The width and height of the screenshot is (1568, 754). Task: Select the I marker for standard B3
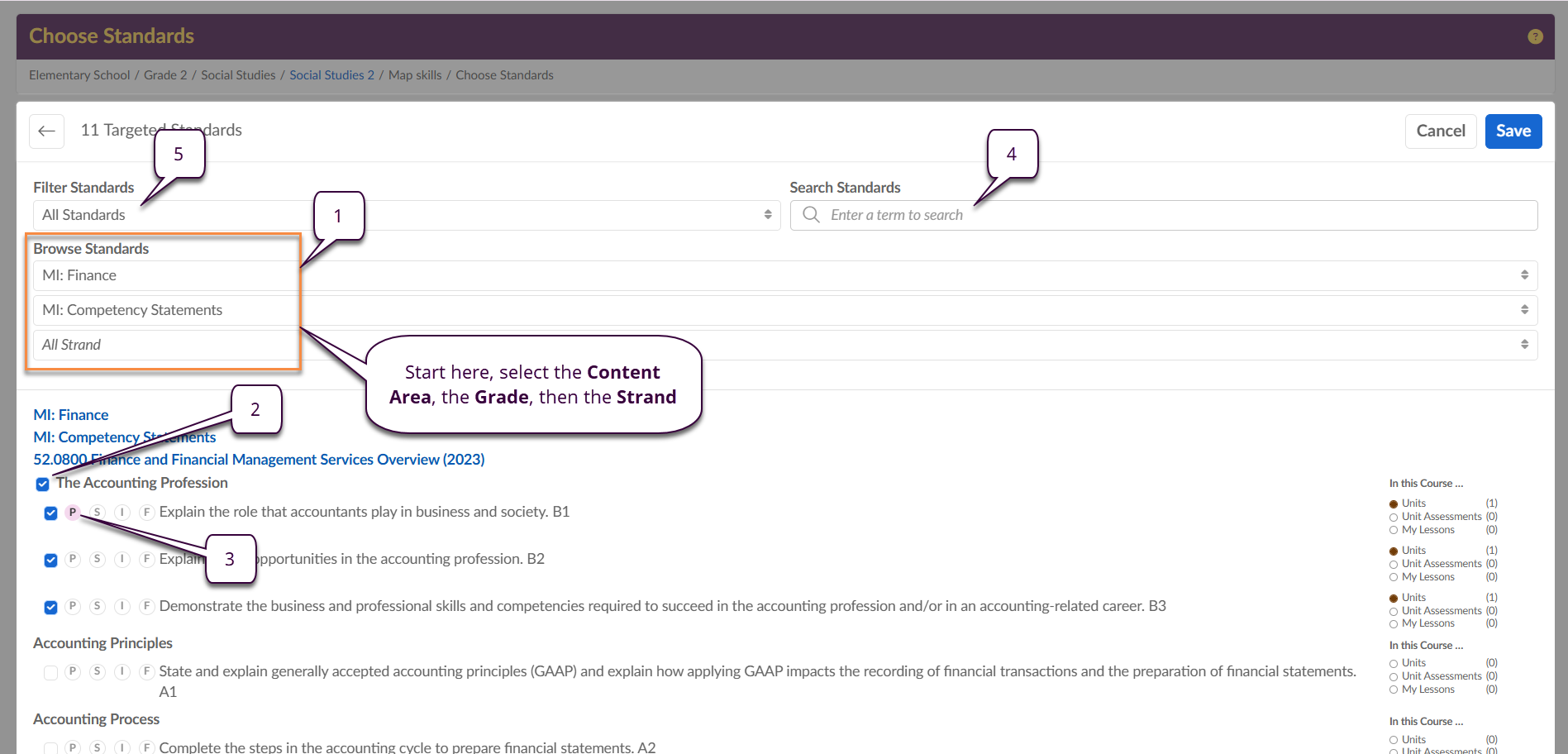(122, 607)
